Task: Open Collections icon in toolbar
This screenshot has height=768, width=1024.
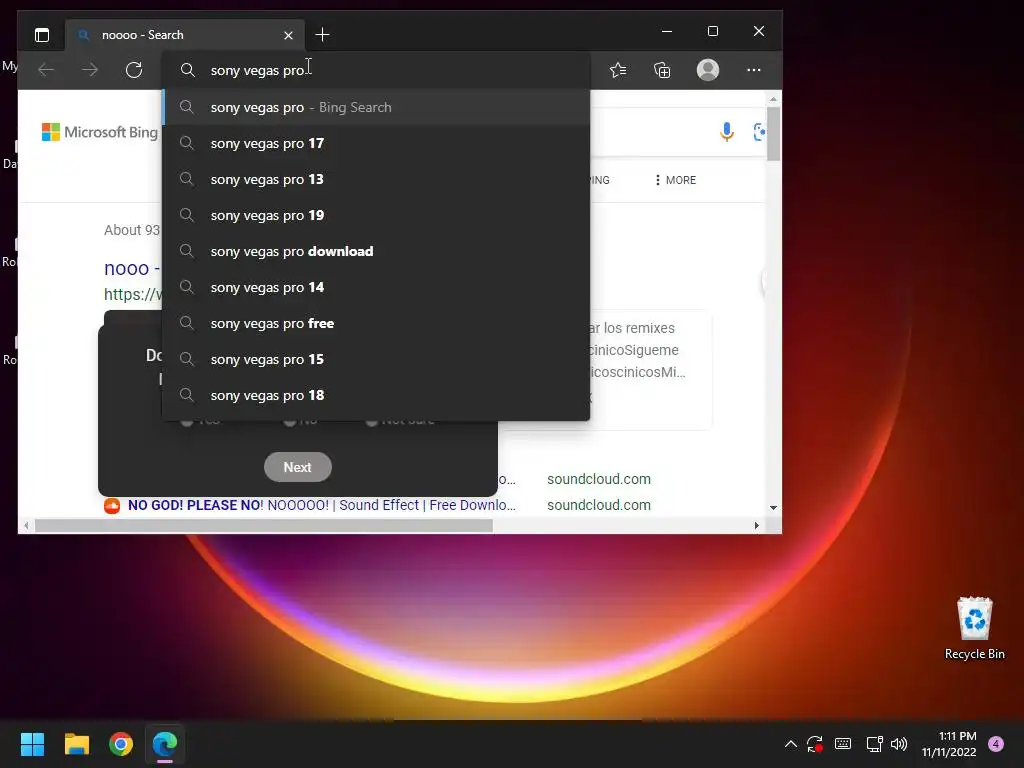Action: 662,70
